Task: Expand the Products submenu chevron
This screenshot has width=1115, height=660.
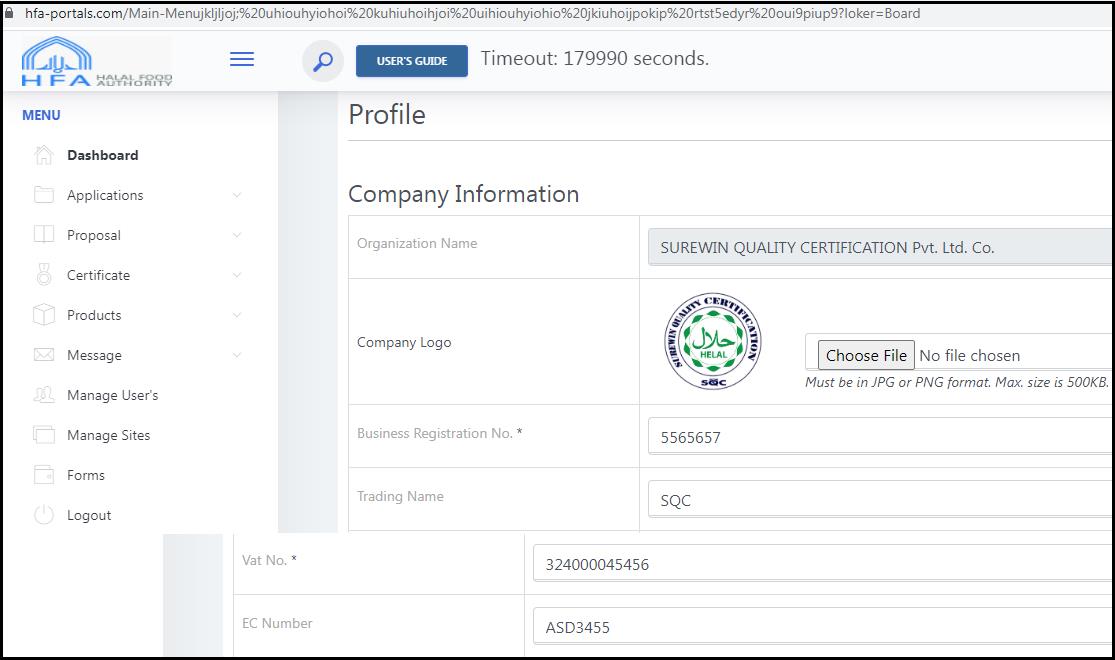Action: tap(237, 315)
